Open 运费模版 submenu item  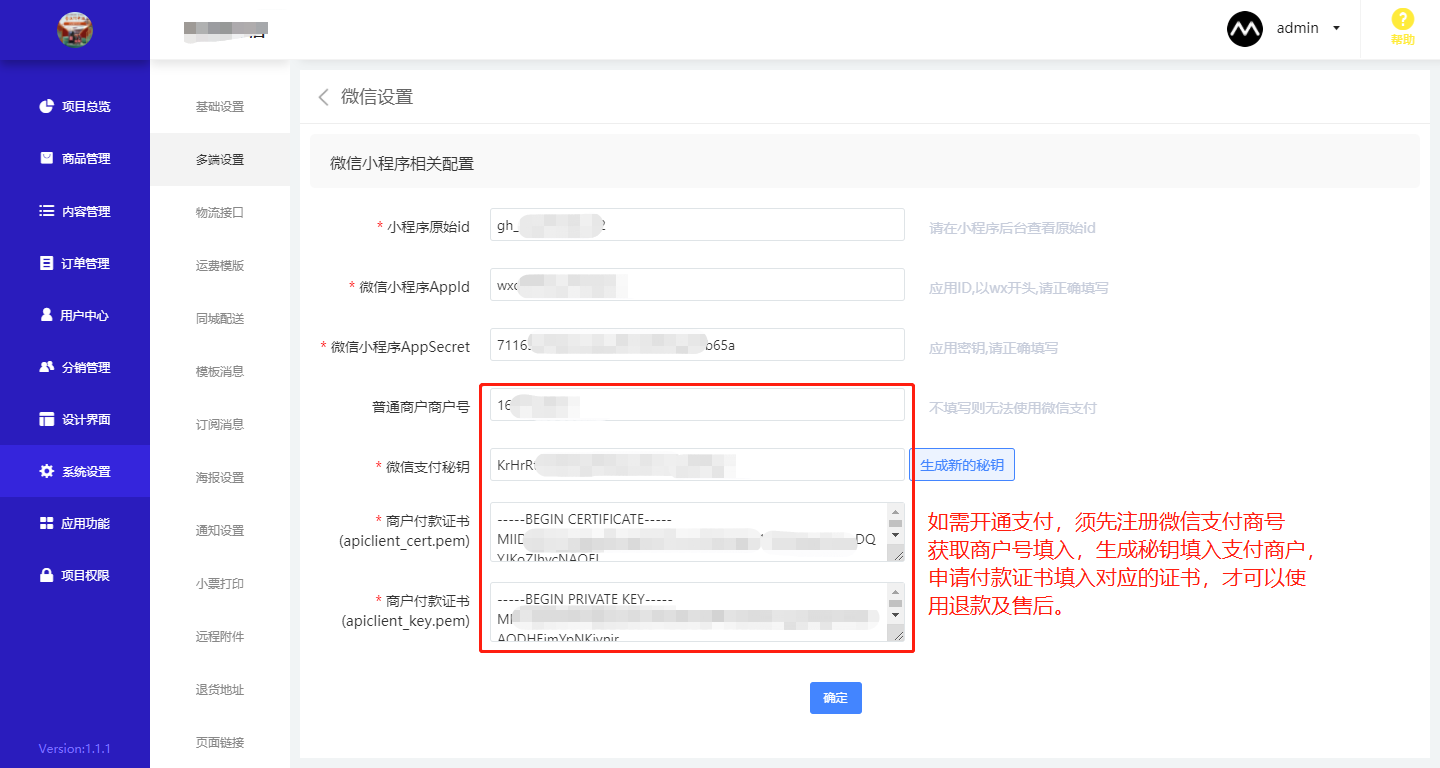point(220,266)
